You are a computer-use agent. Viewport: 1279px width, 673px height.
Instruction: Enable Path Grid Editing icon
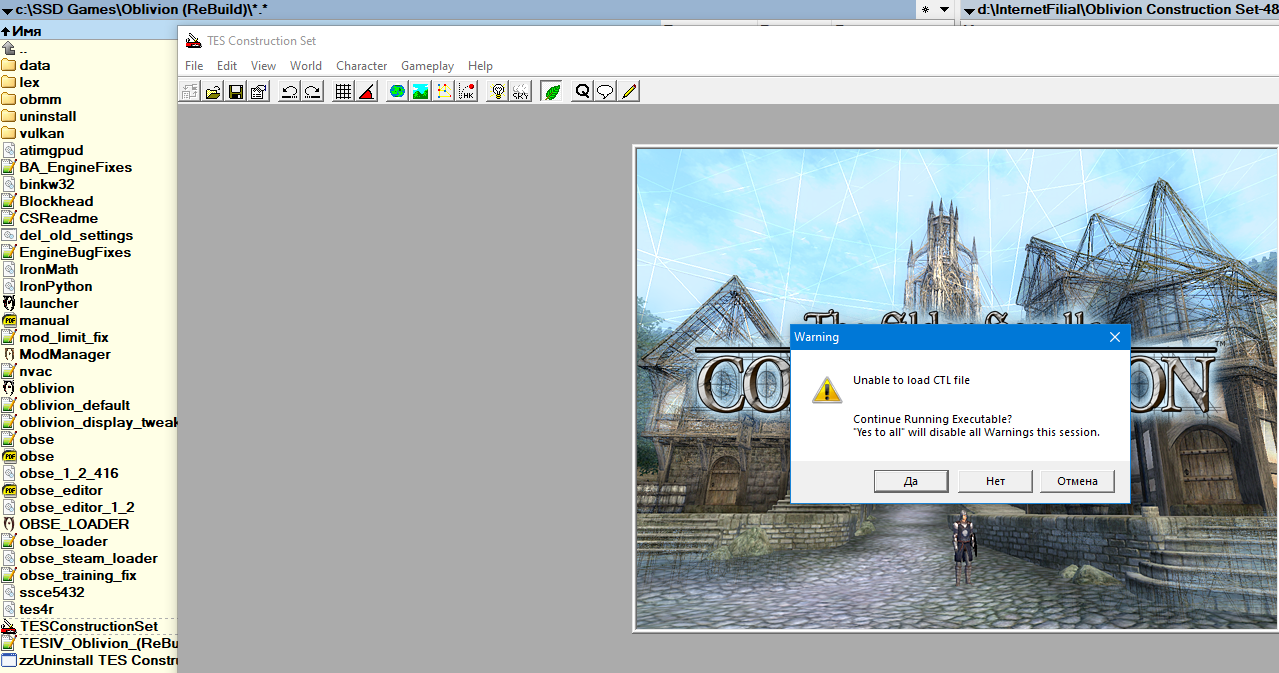pos(443,92)
